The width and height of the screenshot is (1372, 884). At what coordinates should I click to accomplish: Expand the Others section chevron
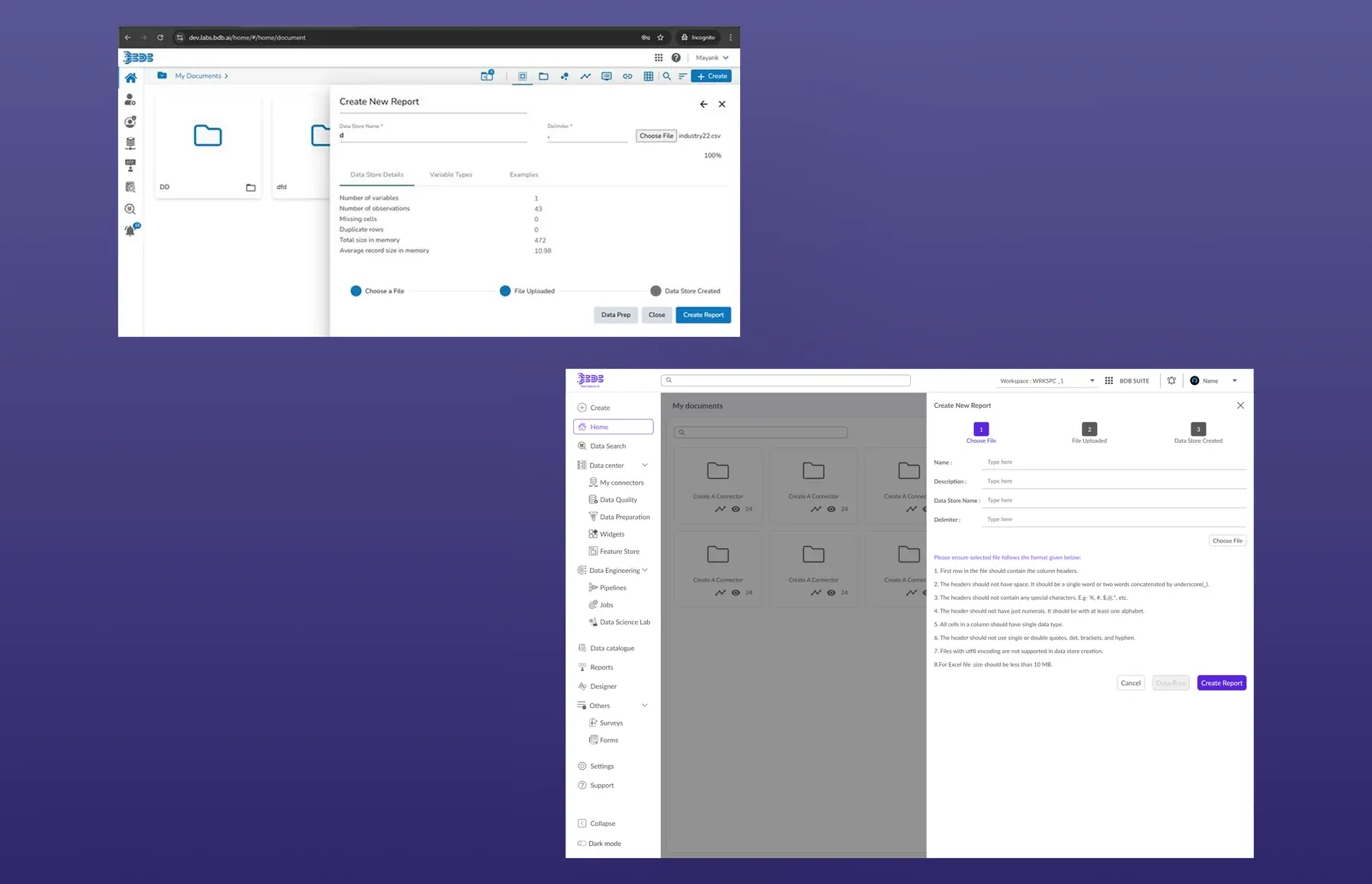point(645,705)
